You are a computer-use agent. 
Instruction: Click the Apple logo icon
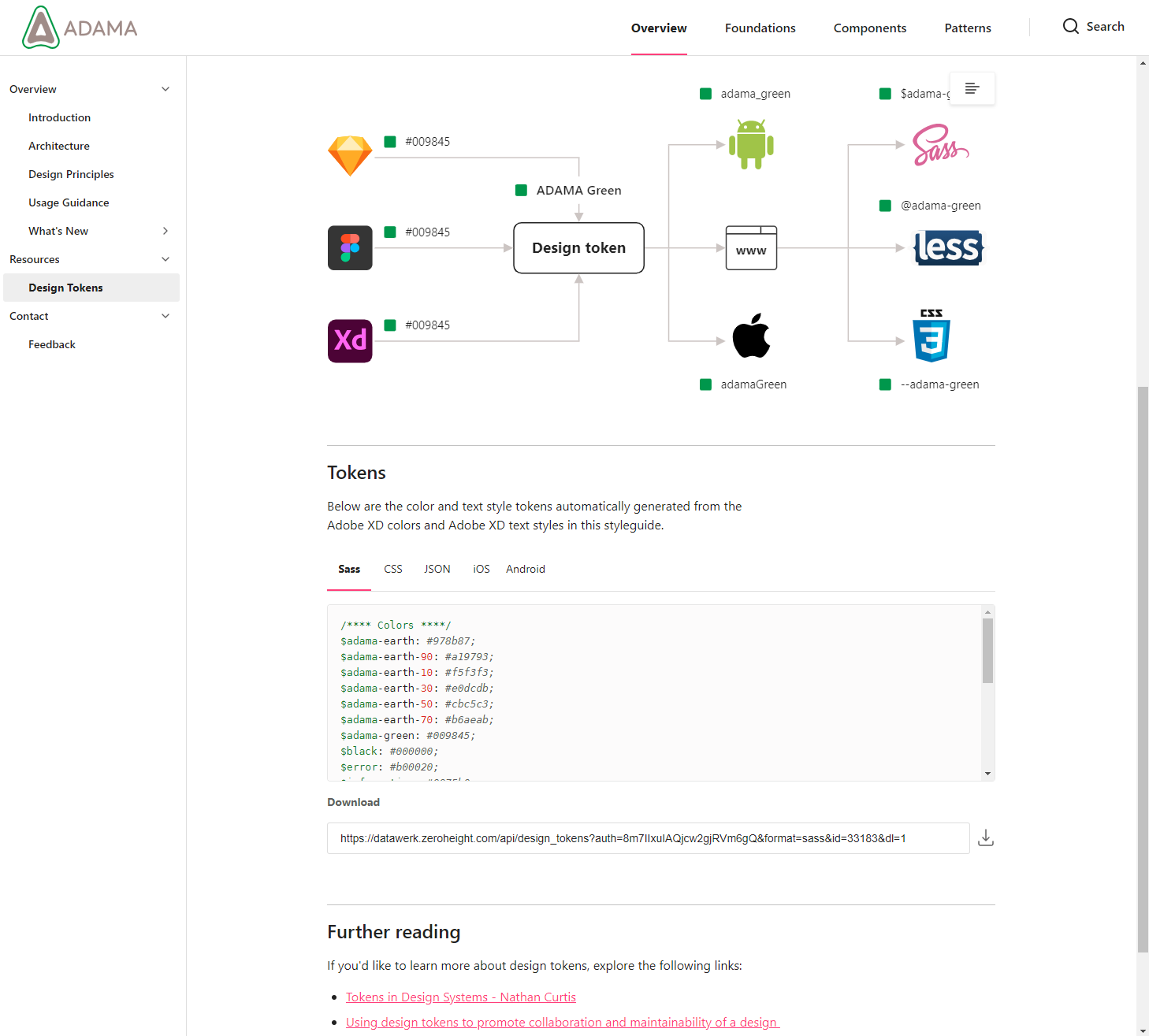click(x=751, y=336)
